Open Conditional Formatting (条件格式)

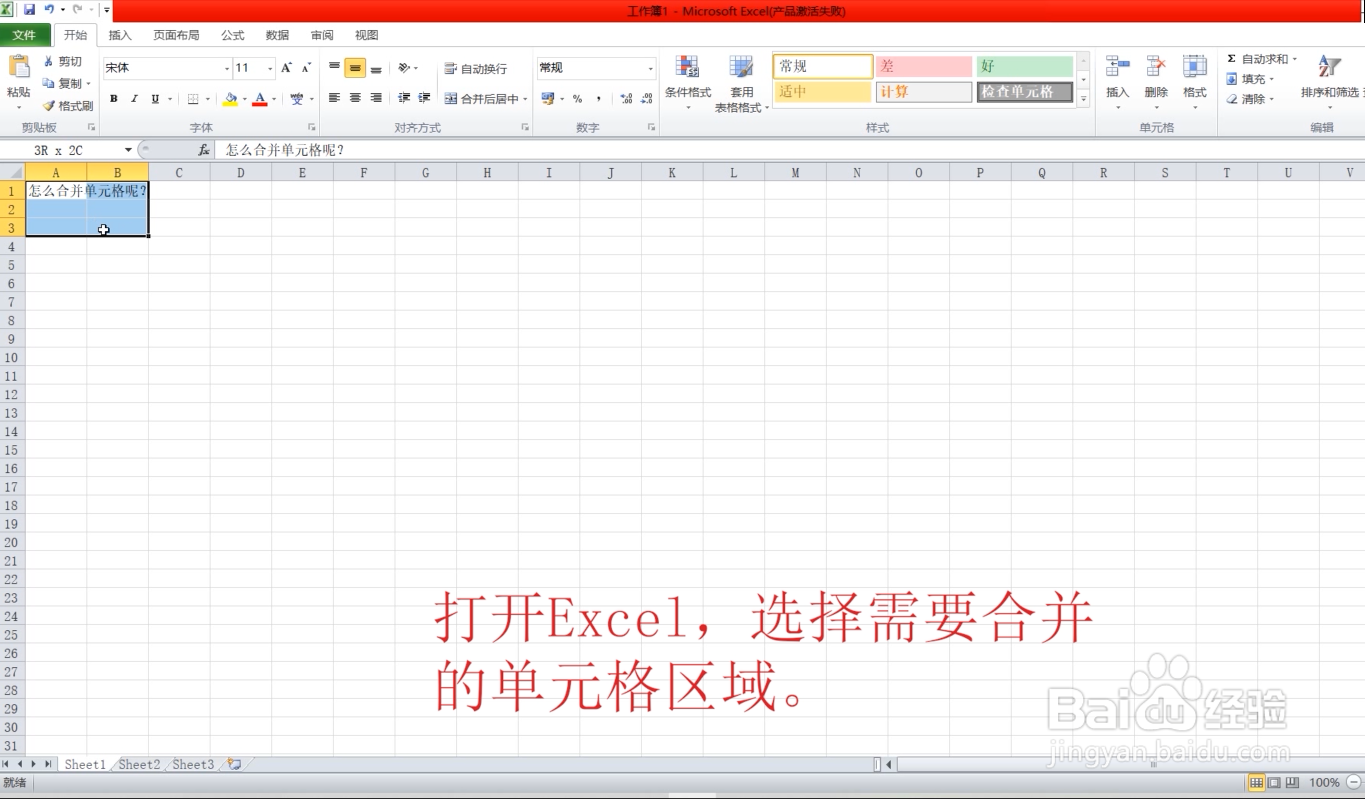point(688,82)
